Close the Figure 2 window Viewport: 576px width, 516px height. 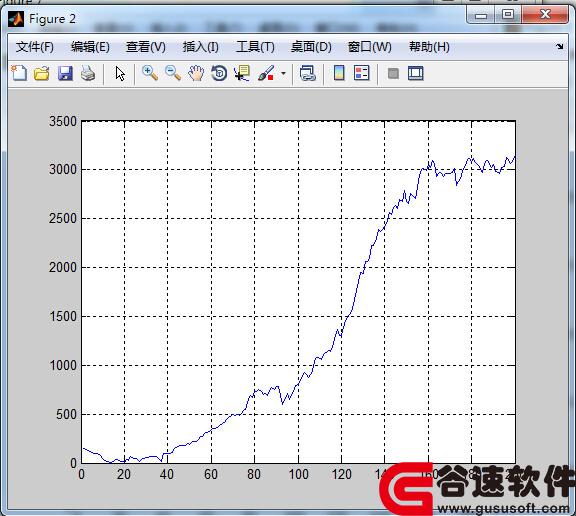point(545,15)
